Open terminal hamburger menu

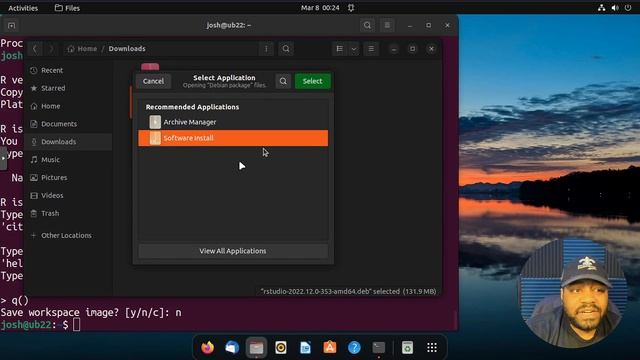[387, 25]
